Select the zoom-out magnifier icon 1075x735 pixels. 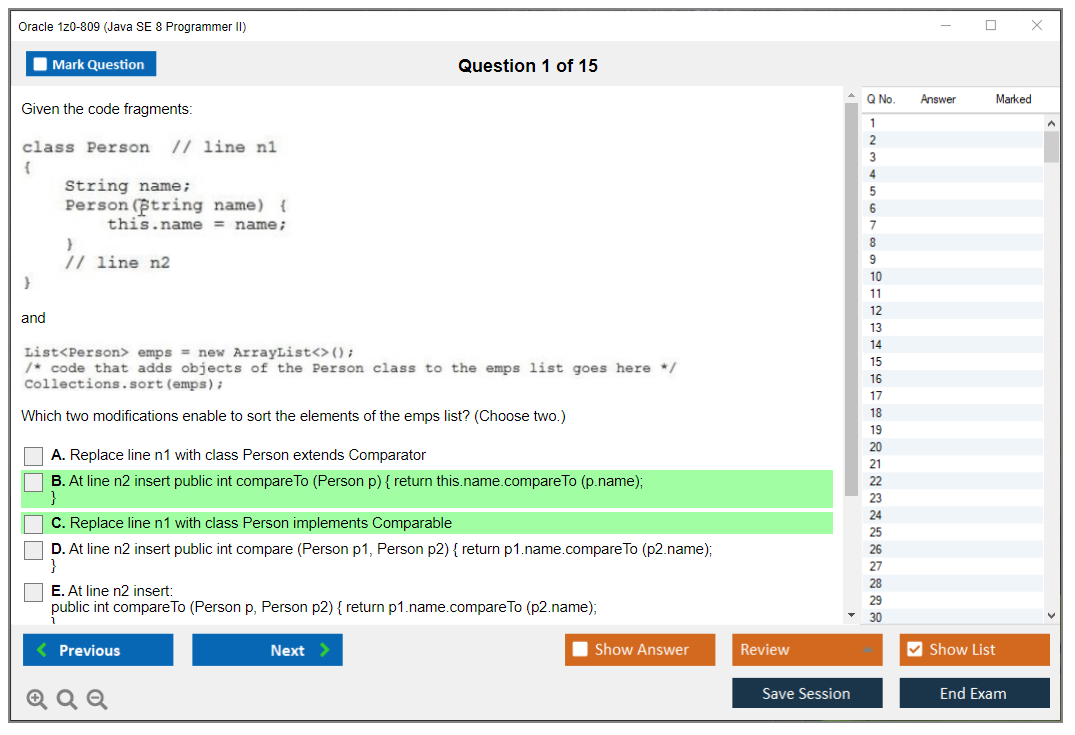97,699
